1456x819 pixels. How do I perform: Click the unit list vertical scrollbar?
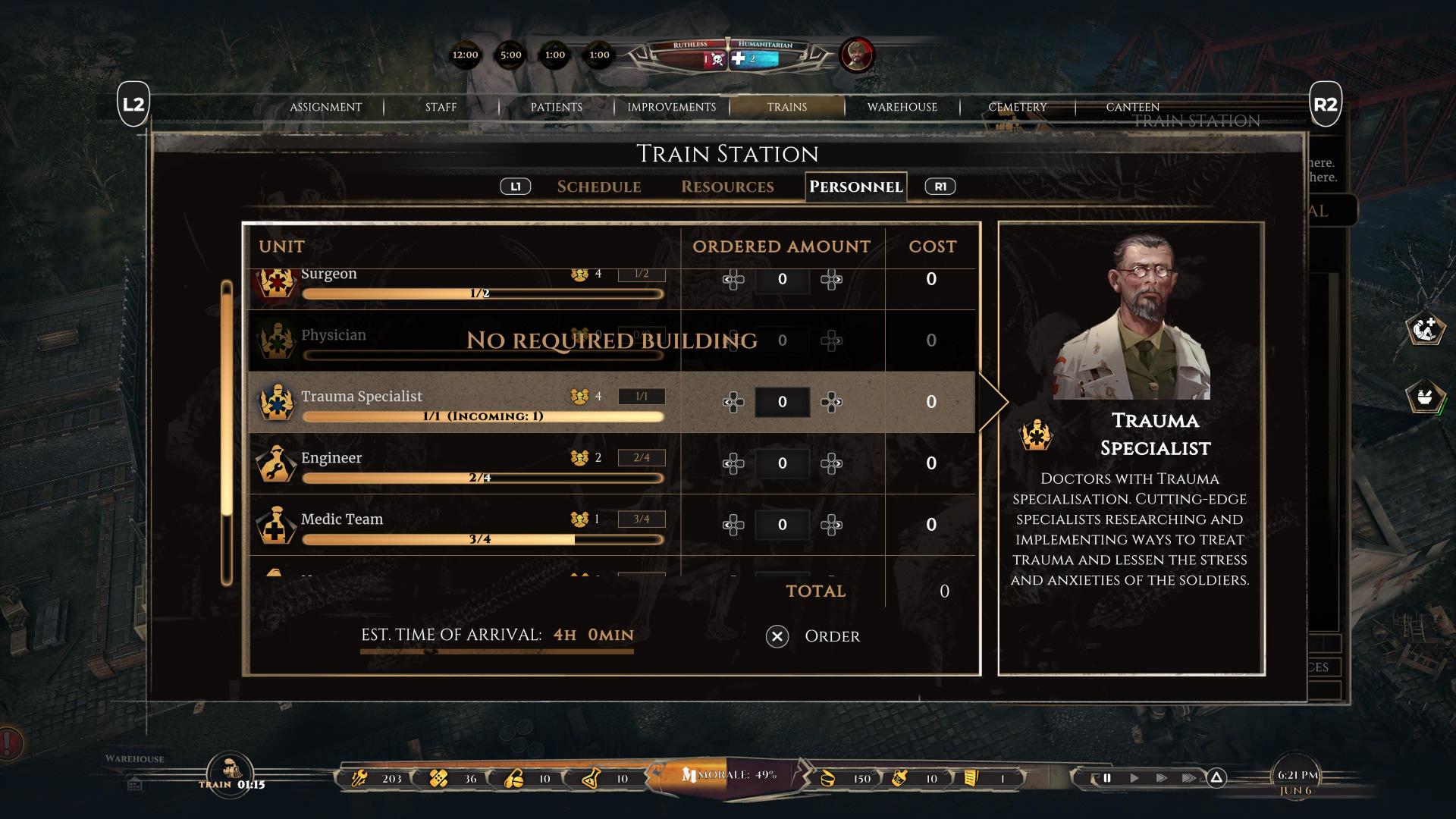[x=227, y=432]
